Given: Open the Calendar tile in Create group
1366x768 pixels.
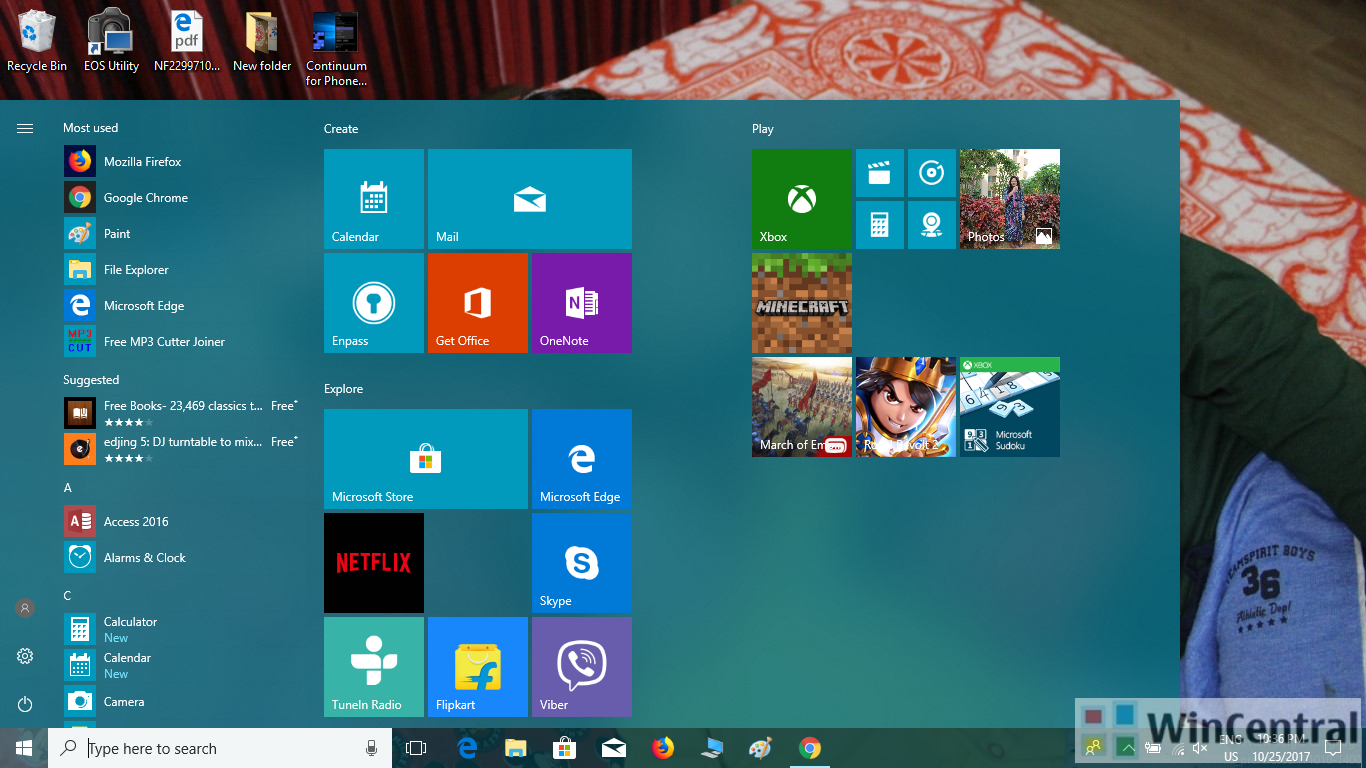Looking at the screenshot, I should pyautogui.click(x=374, y=199).
